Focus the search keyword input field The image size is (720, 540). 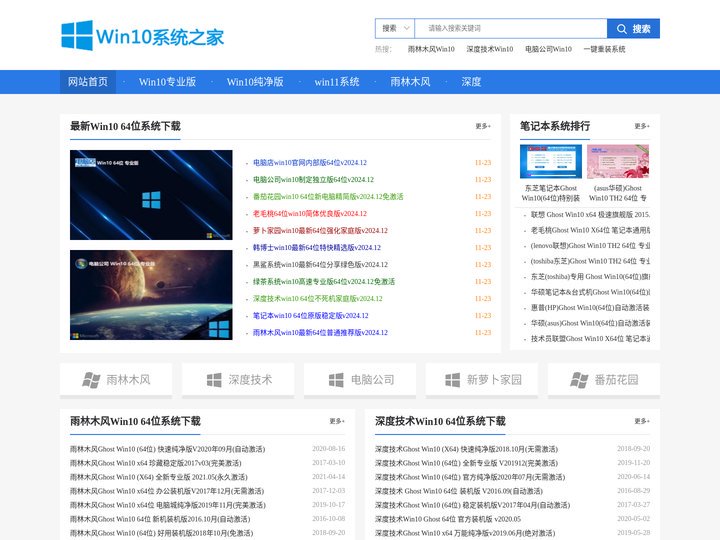(x=511, y=28)
